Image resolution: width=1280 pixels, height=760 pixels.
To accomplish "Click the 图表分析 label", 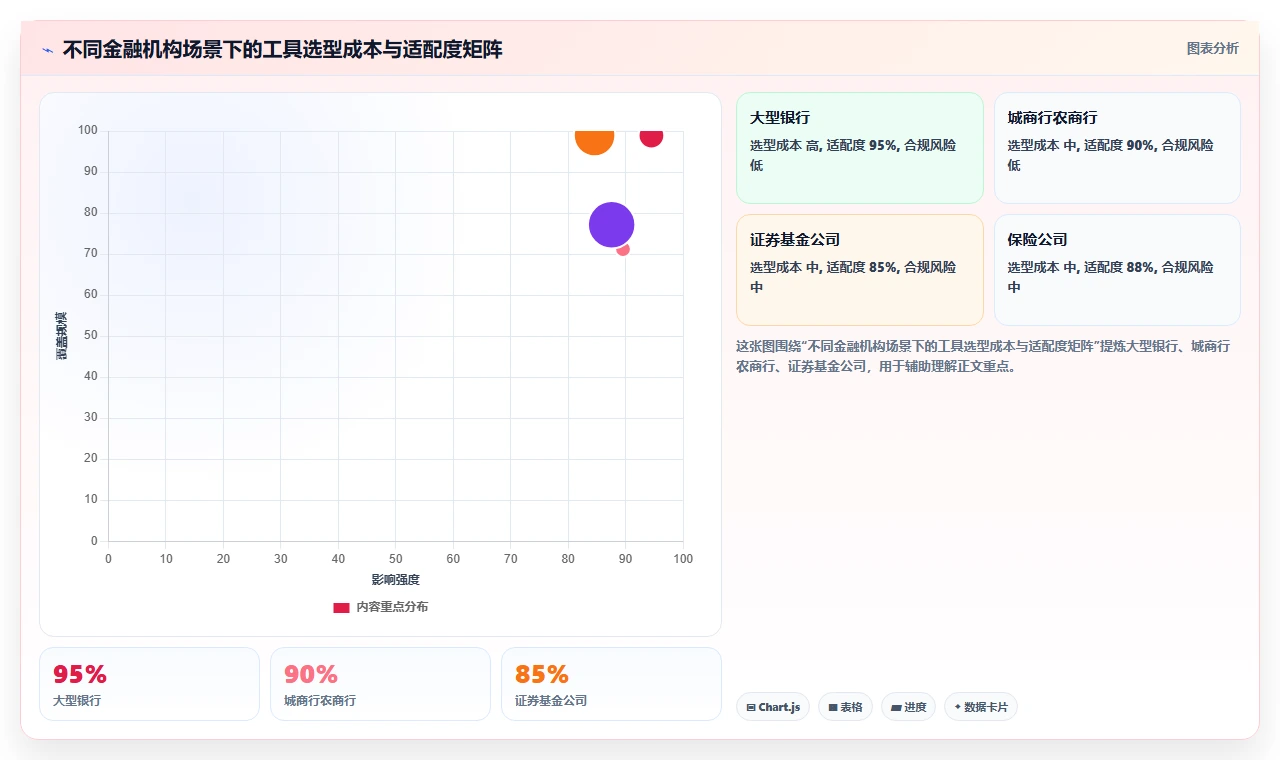I will (x=1212, y=48).
